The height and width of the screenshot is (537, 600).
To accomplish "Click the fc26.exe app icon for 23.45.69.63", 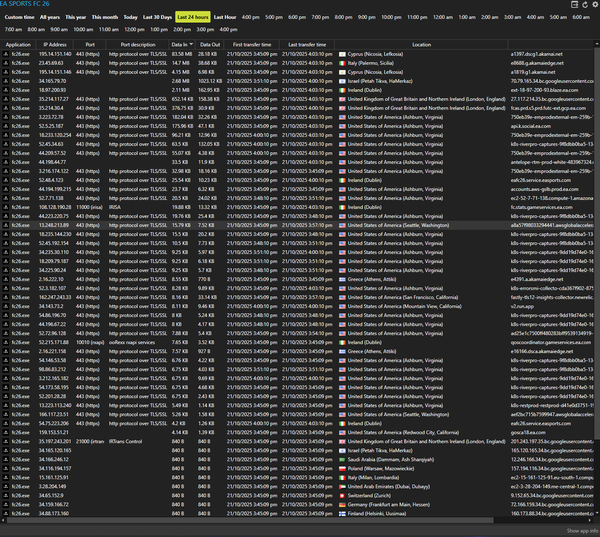I will click(x=6, y=62).
